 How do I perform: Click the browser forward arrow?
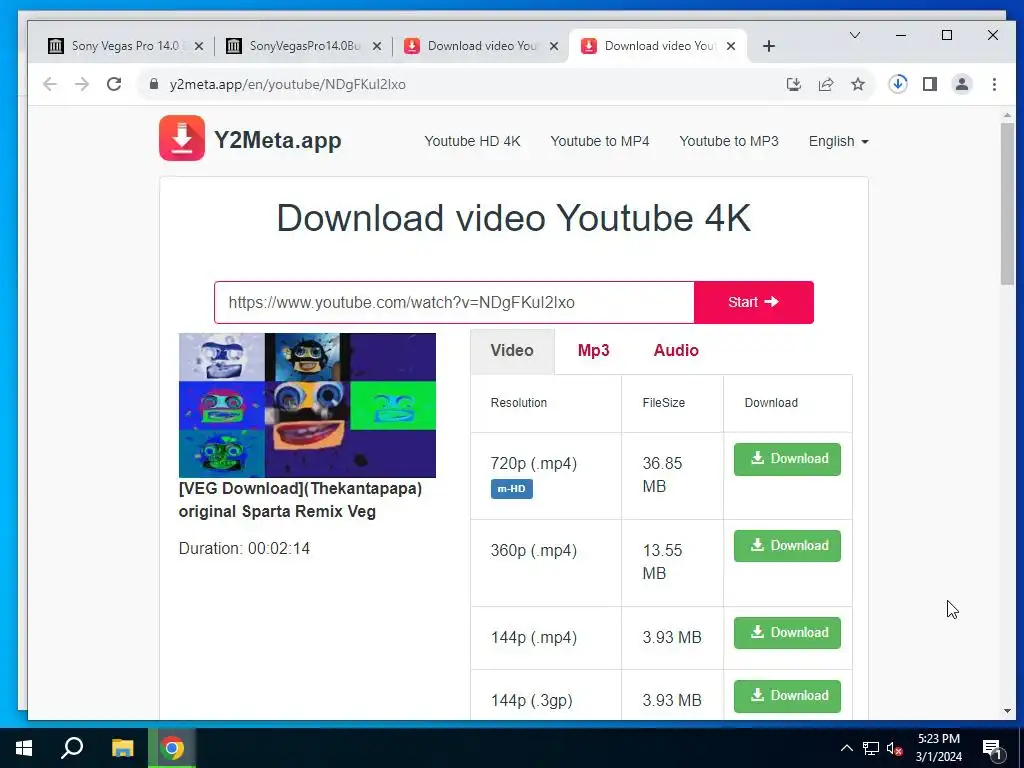82,84
